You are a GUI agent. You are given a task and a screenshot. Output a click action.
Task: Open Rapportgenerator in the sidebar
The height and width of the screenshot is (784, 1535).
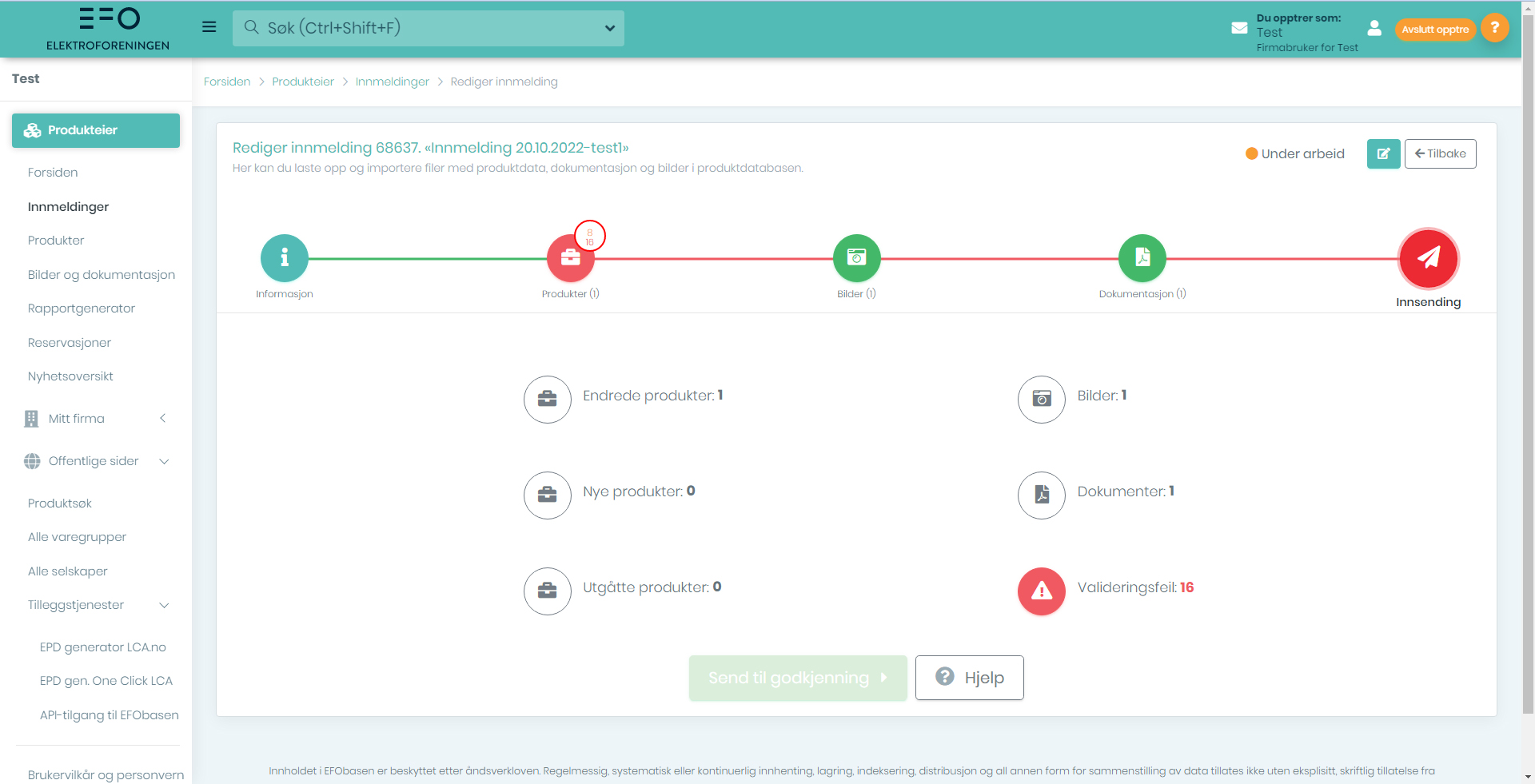(82, 308)
